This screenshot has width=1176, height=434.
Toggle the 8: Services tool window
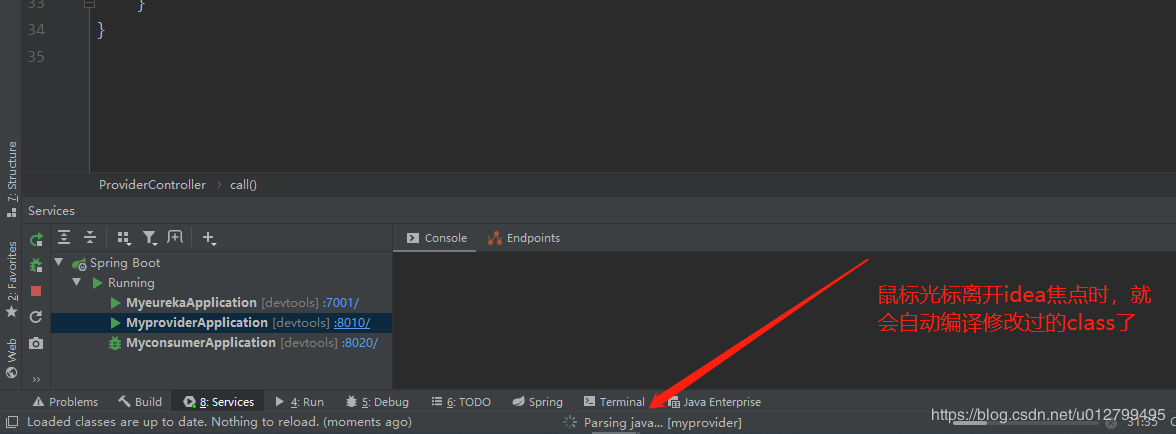pyautogui.click(x=219, y=402)
